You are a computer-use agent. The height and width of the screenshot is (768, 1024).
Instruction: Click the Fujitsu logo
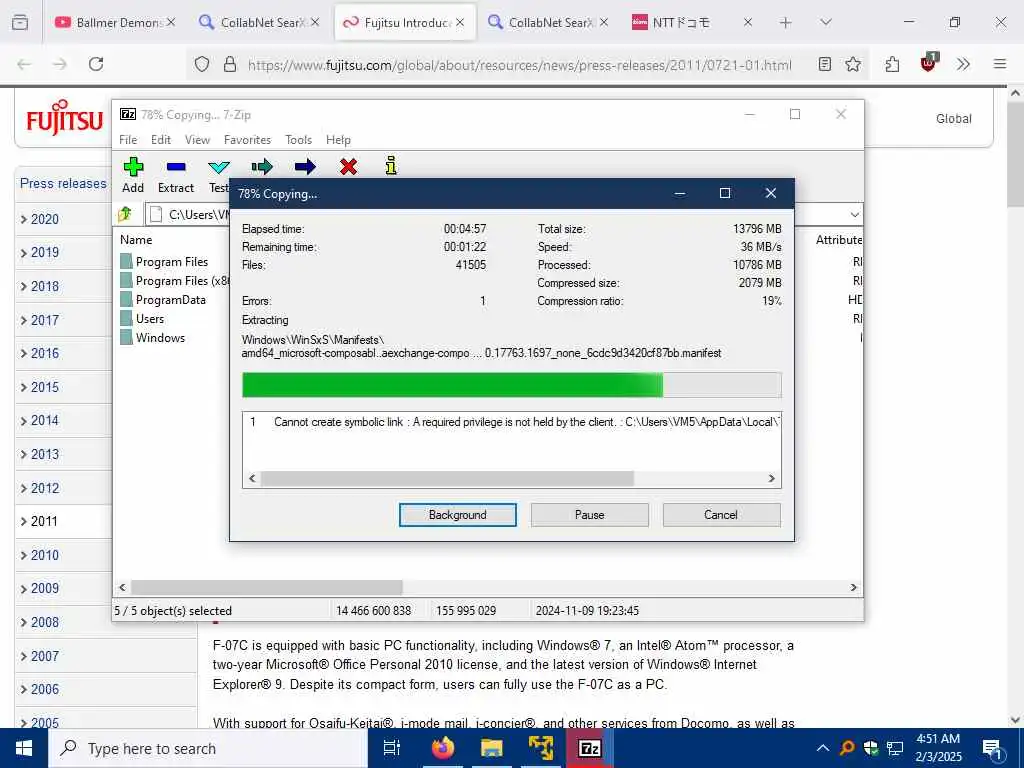[64, 118]
